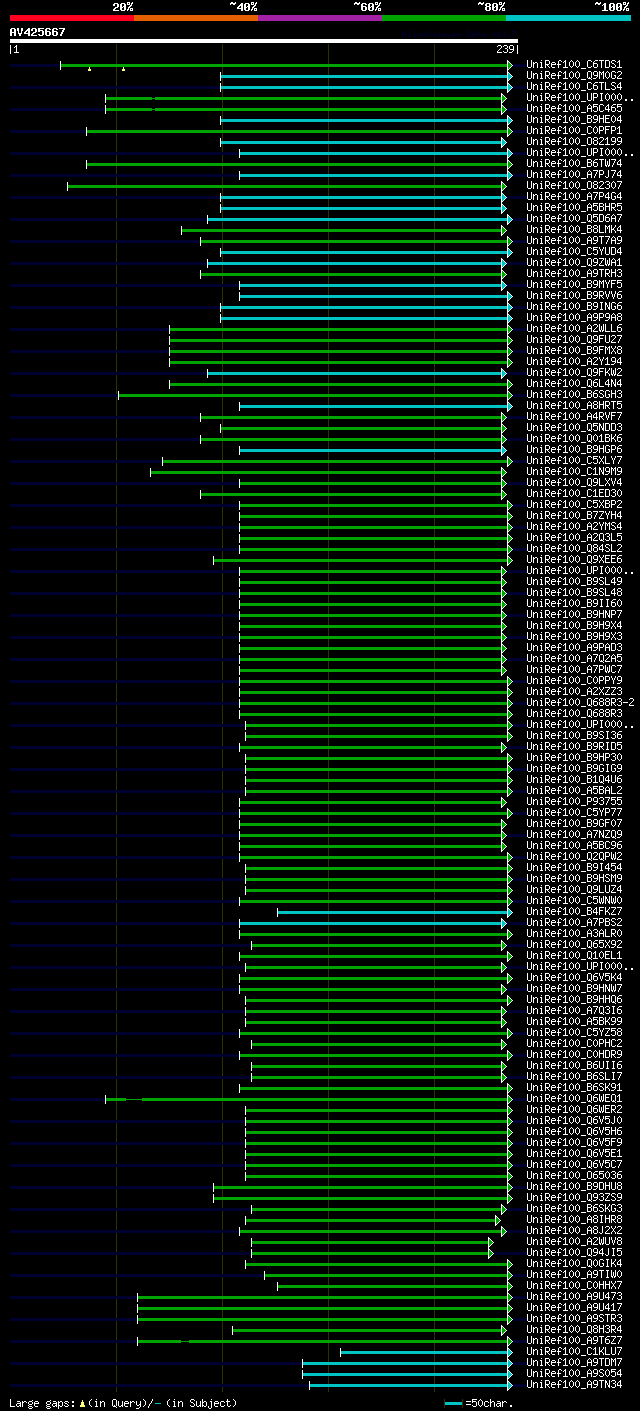Click the cyan alignment bar for Q9M0G2
This screenshot has height=1411, width=640.
click(366, 75)
